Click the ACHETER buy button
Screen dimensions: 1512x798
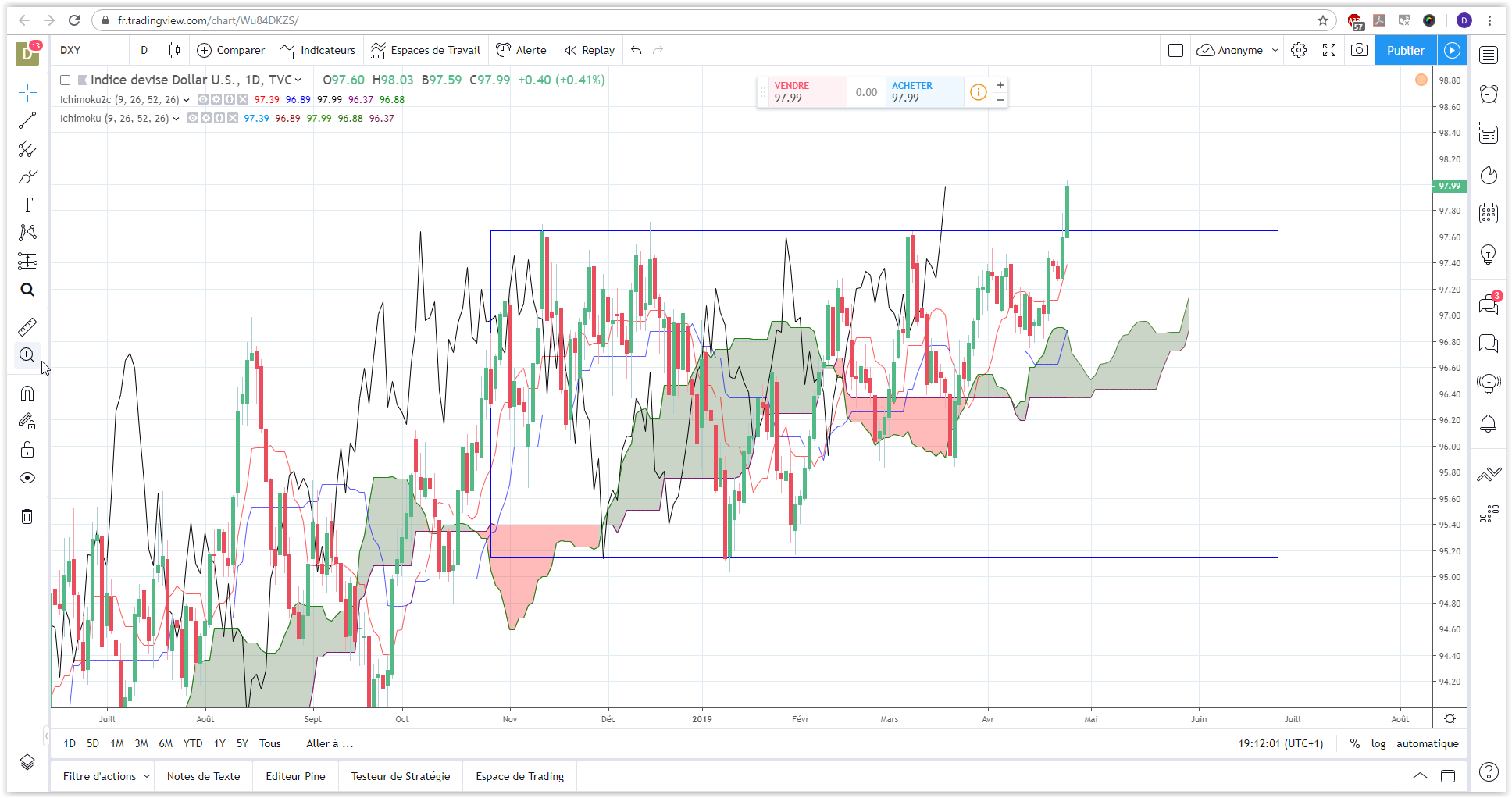pyautogui.click(x=925, y=92)
